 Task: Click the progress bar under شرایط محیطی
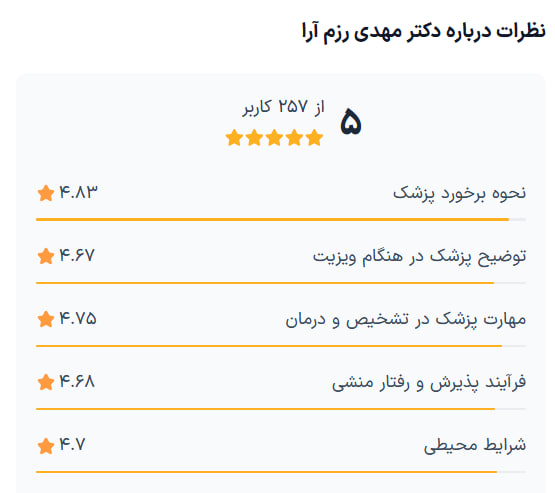[x=281, y=472]
